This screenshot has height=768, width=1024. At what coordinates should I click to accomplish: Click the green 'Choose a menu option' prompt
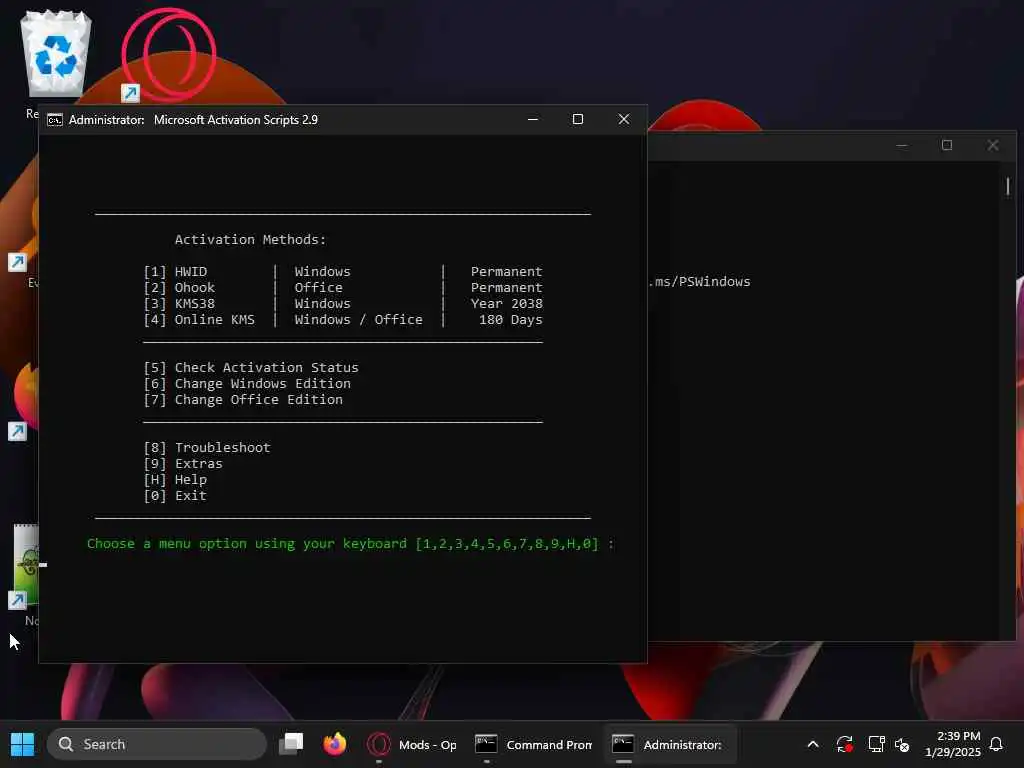(x=351, y=544)
